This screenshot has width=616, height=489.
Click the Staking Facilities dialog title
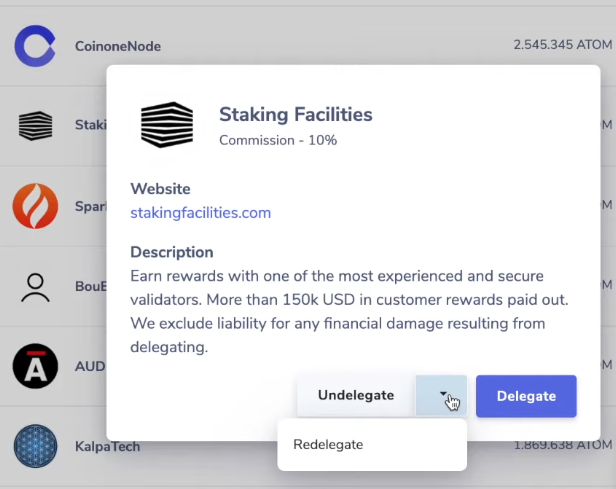coord(295,115)
